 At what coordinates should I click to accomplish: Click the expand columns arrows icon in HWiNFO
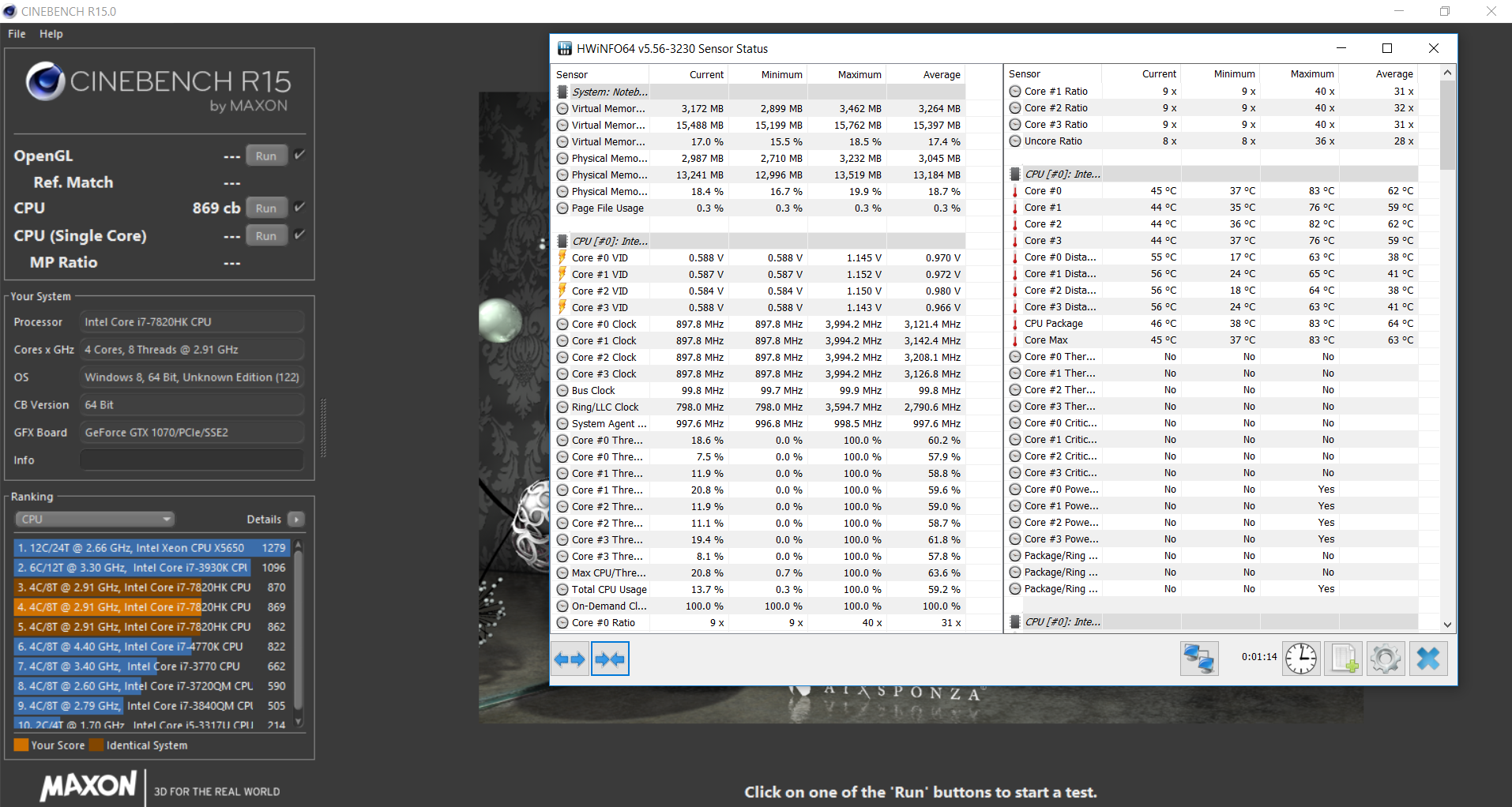tap(570, 659)
